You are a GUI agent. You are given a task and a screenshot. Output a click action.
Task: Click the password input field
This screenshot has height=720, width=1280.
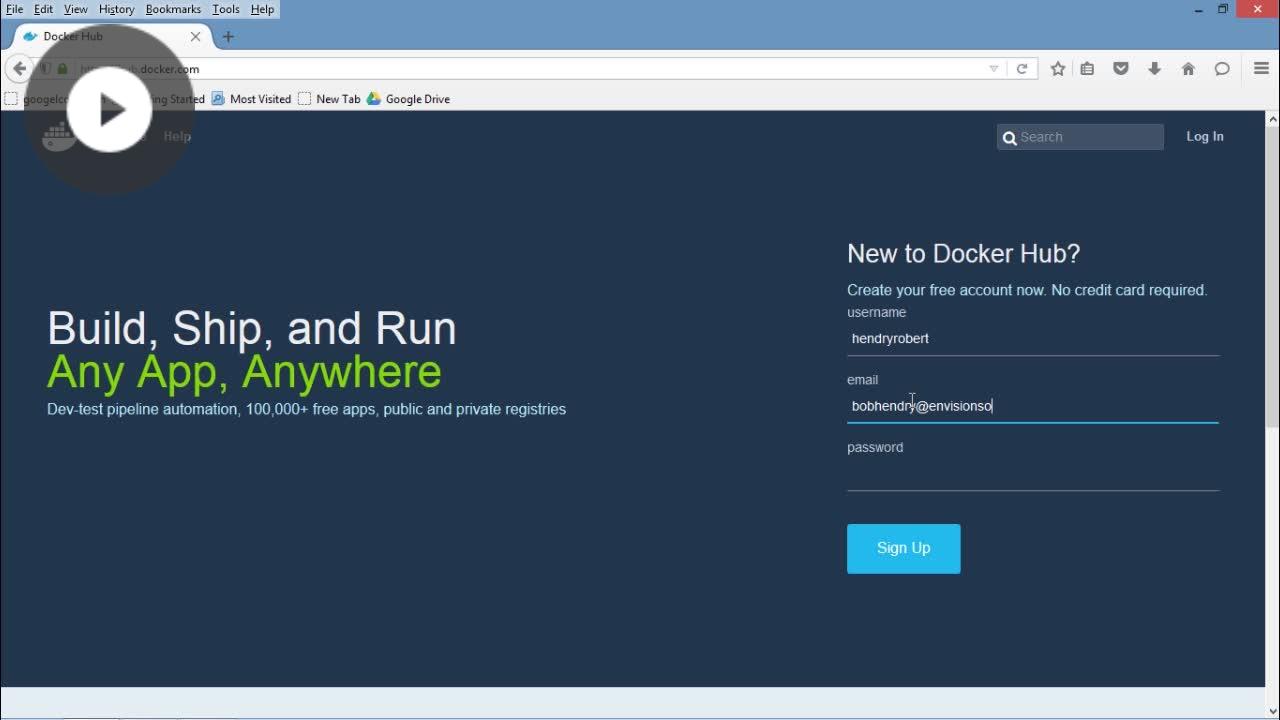pyautogui.click(x=1033, y=474)
